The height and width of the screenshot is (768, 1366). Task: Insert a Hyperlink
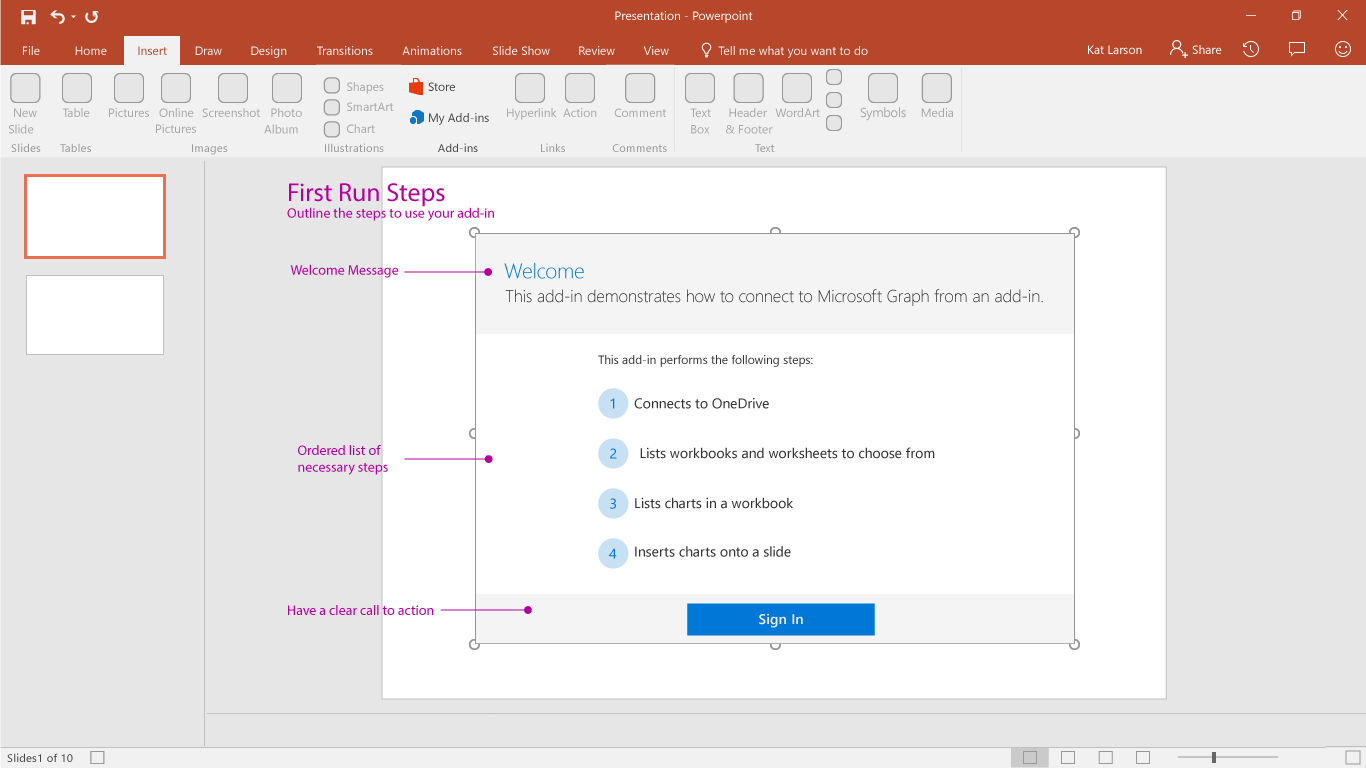pyautogui.click(x=531, y=97)
